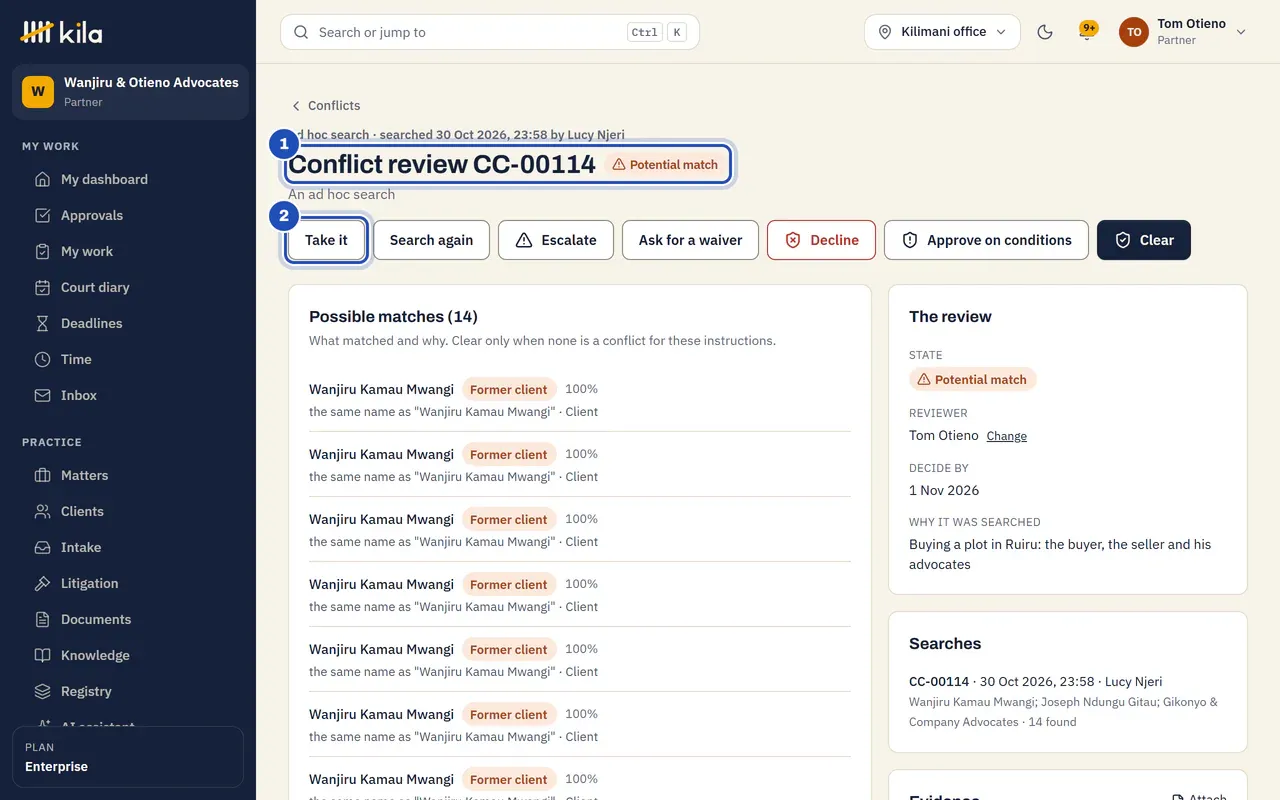Go back to Conflicts via the breadcrumb
Screen dimensions: 1280x800
(x=326, y=105)
